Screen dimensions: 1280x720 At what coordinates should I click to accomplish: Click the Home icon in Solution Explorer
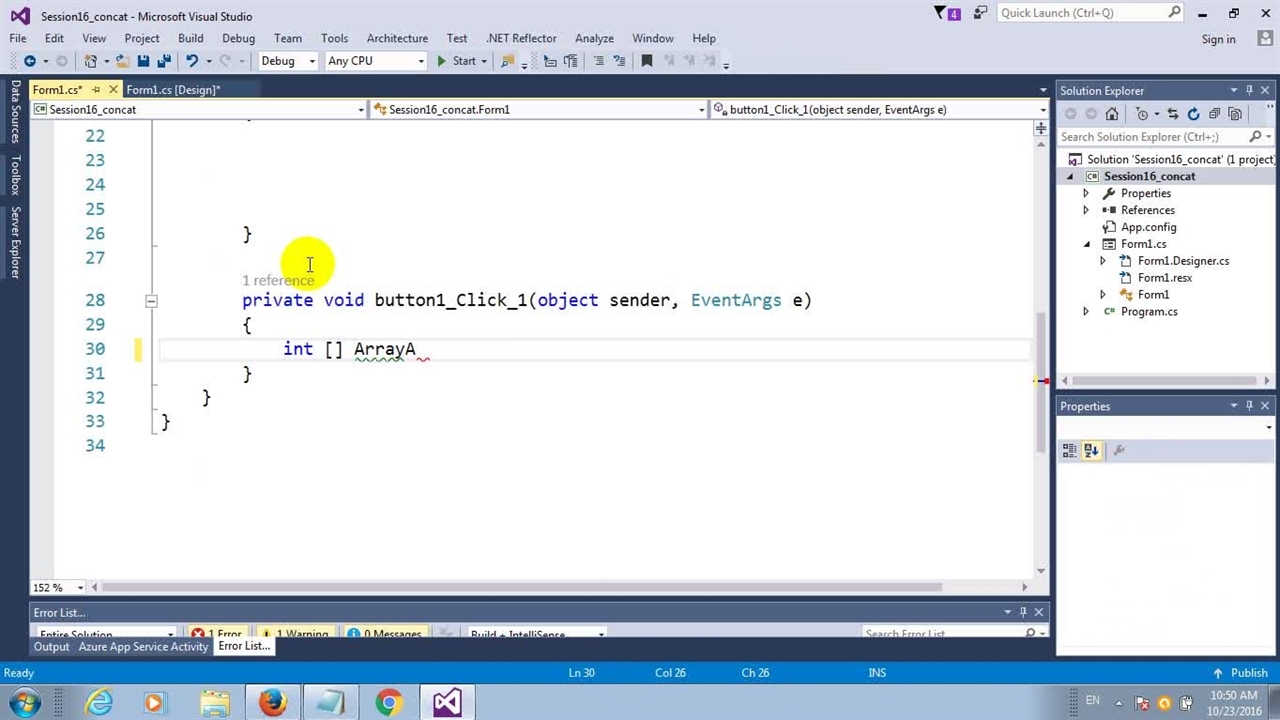coord(1112,114)
